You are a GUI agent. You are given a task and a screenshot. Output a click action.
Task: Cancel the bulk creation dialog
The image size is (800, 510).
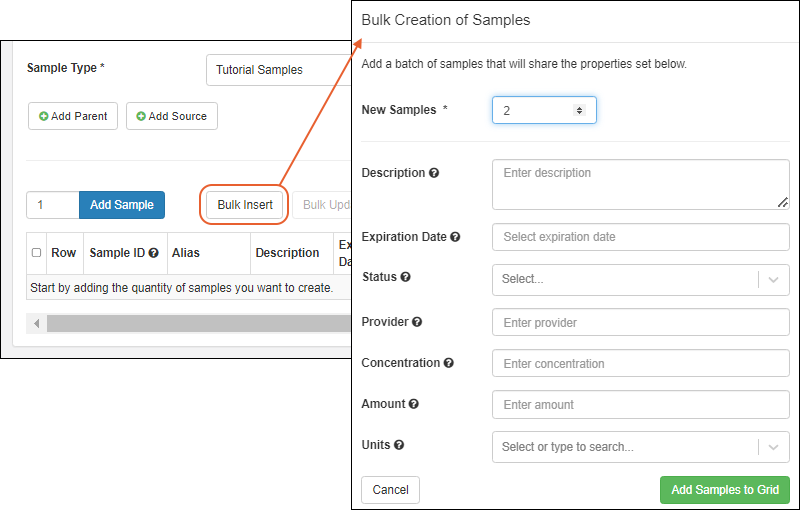tap(390, 490)
